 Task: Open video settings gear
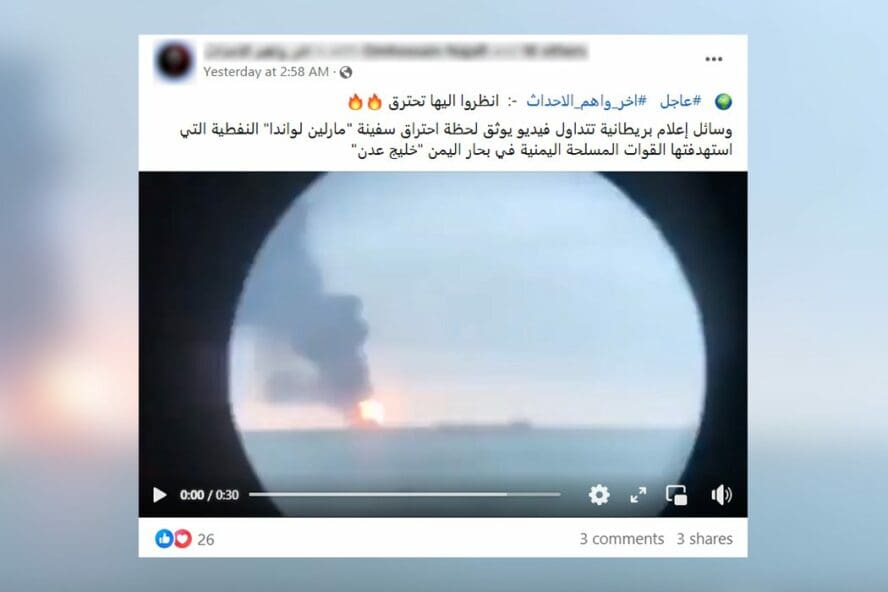599,495
